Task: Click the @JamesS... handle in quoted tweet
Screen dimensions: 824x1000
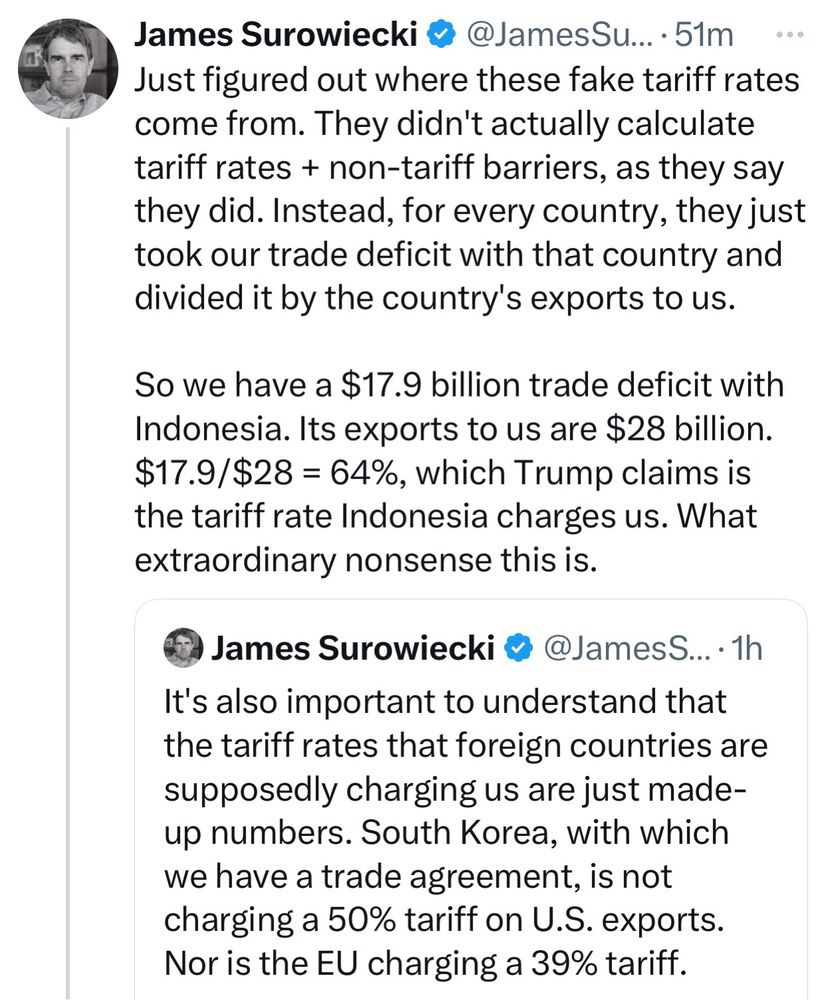Action: pos(619,648)
